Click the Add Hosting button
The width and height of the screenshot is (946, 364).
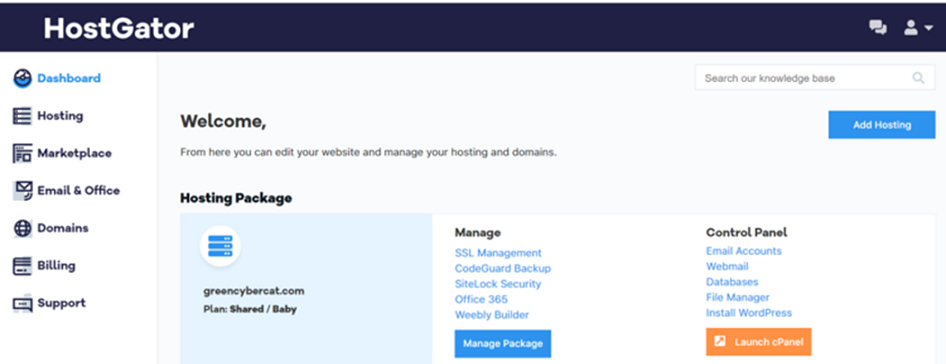coord(881,125)
